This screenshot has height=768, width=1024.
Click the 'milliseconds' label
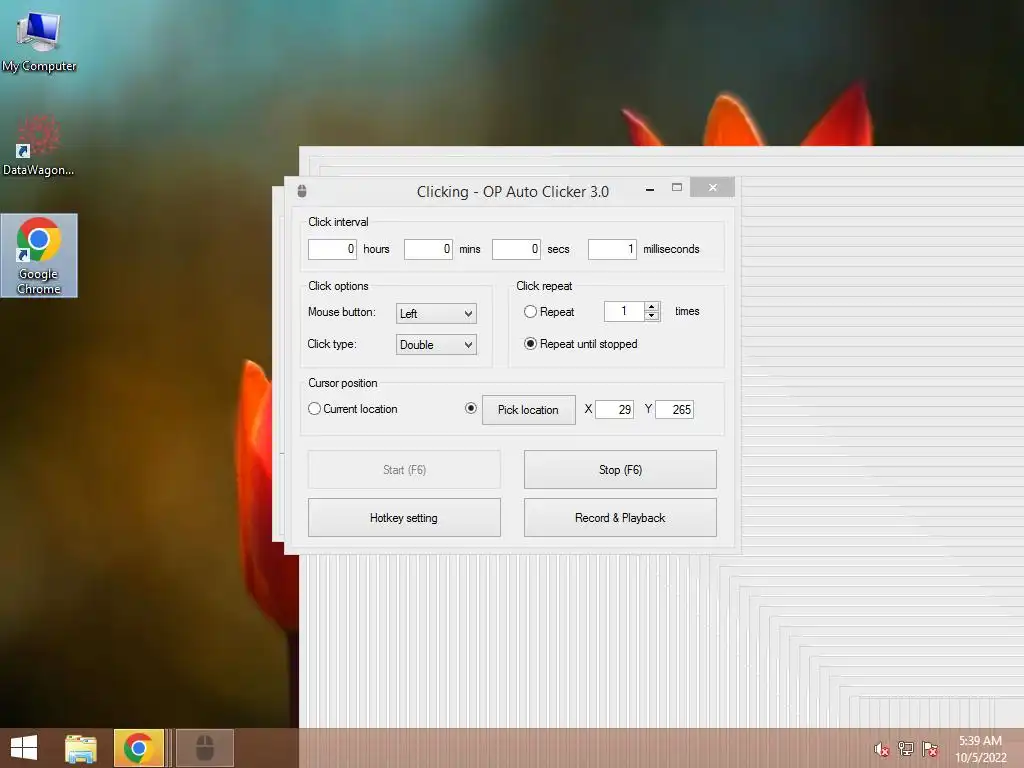point(671,249)
